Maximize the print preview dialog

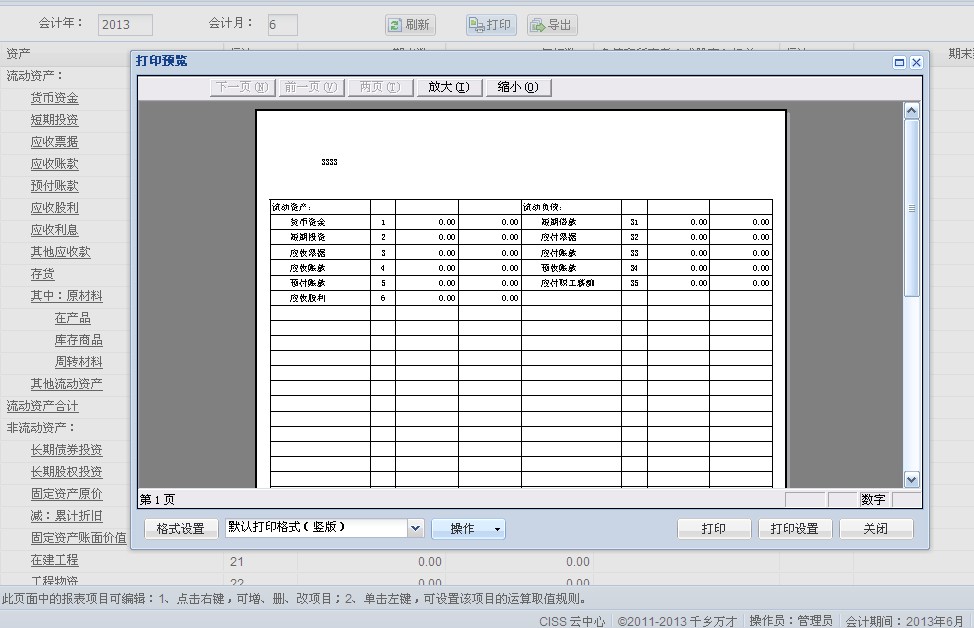(x=899, y=62)
